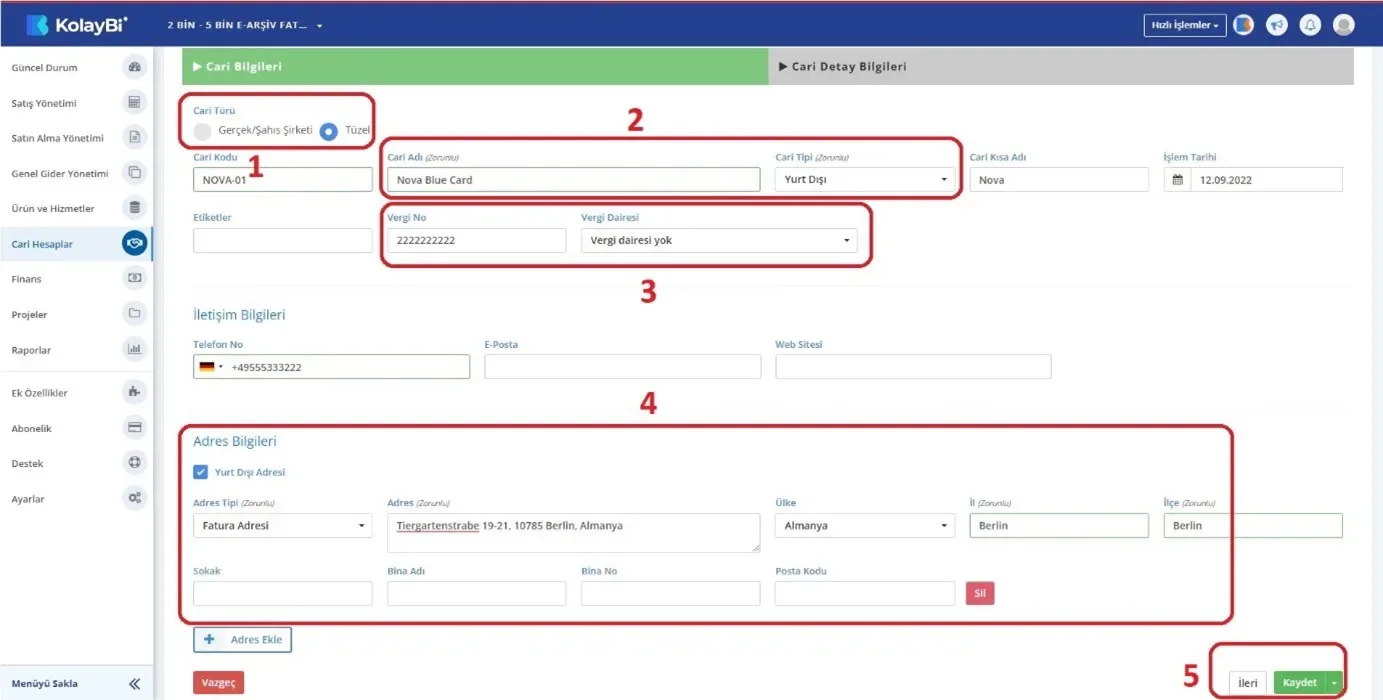The image size is (1383, 700).
Task: Select the Tüzel radio button
Action: [329, 130]
